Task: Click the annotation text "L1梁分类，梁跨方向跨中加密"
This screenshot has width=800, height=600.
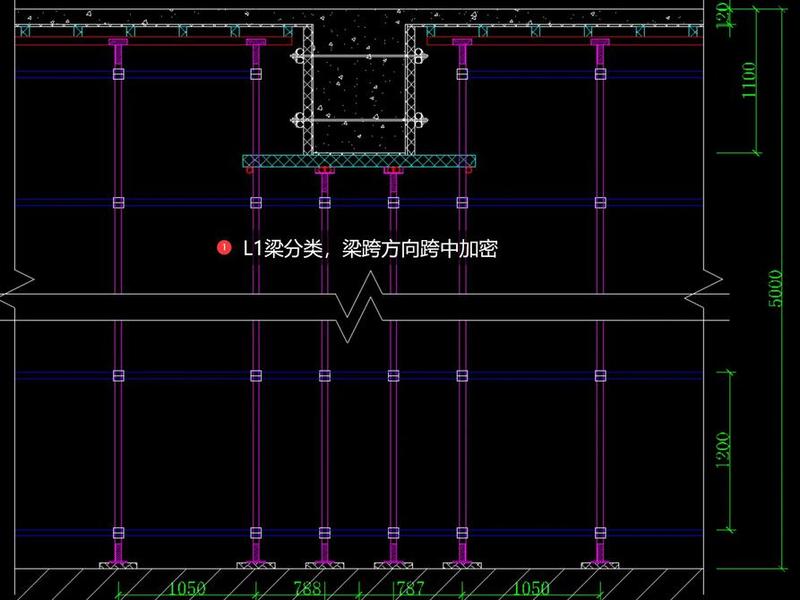Action: pos(370,249)
